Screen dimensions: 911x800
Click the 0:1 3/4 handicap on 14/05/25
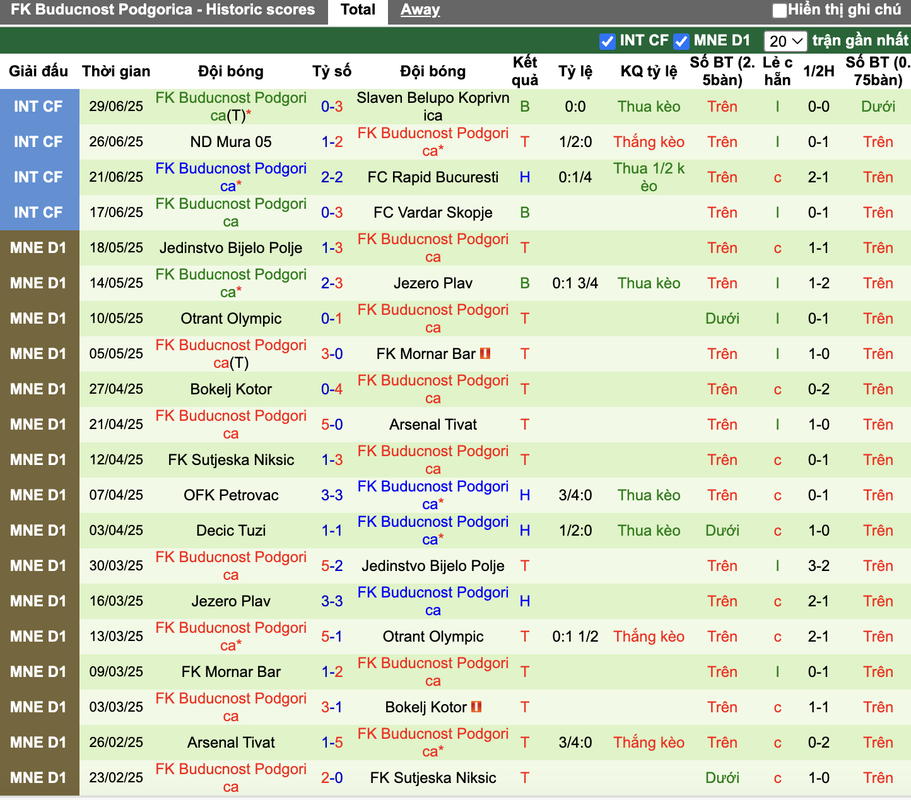pyautogui.click(x=575, y=284)
